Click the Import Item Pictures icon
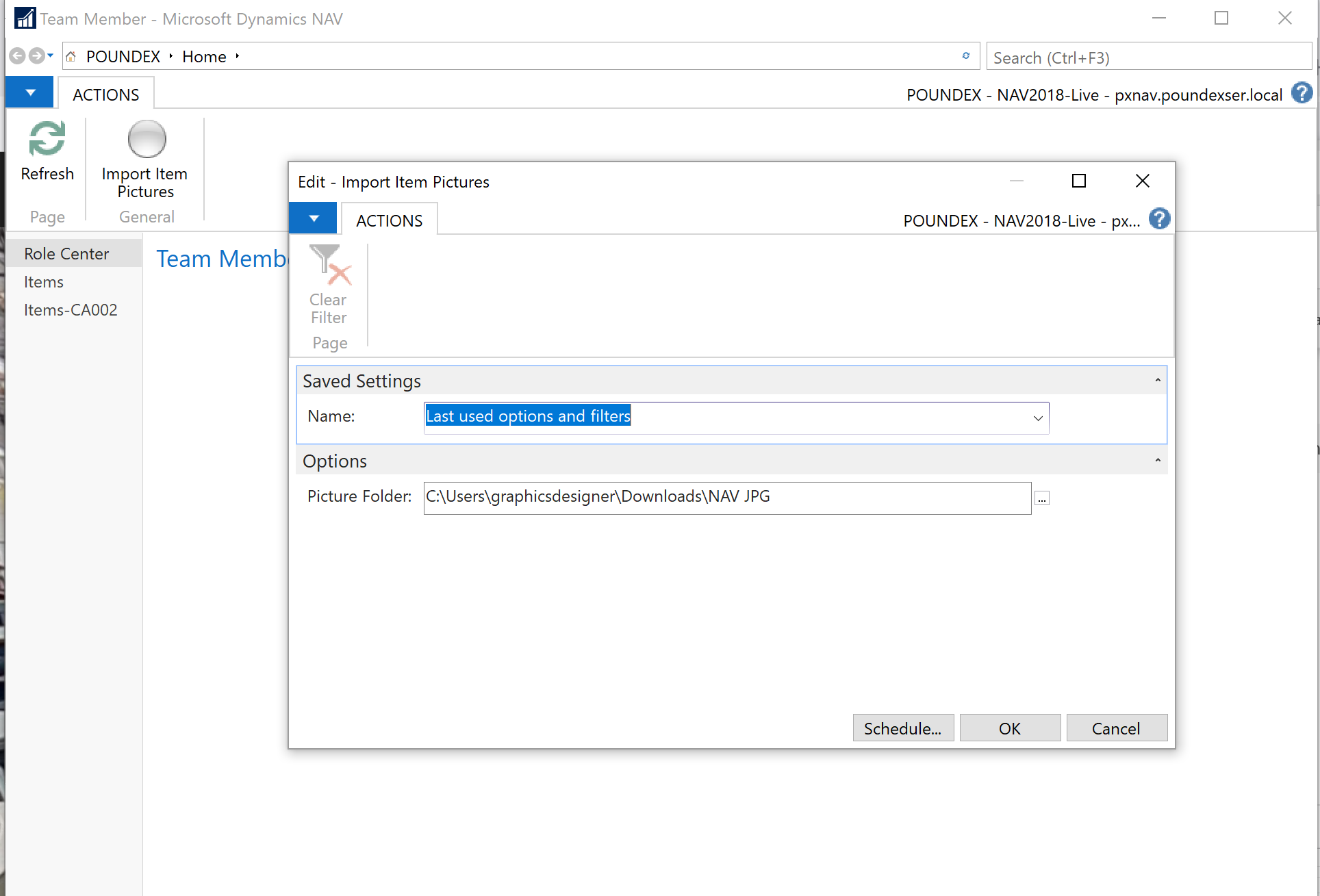This screenshot has width=1320, height=896. (147, 140)
